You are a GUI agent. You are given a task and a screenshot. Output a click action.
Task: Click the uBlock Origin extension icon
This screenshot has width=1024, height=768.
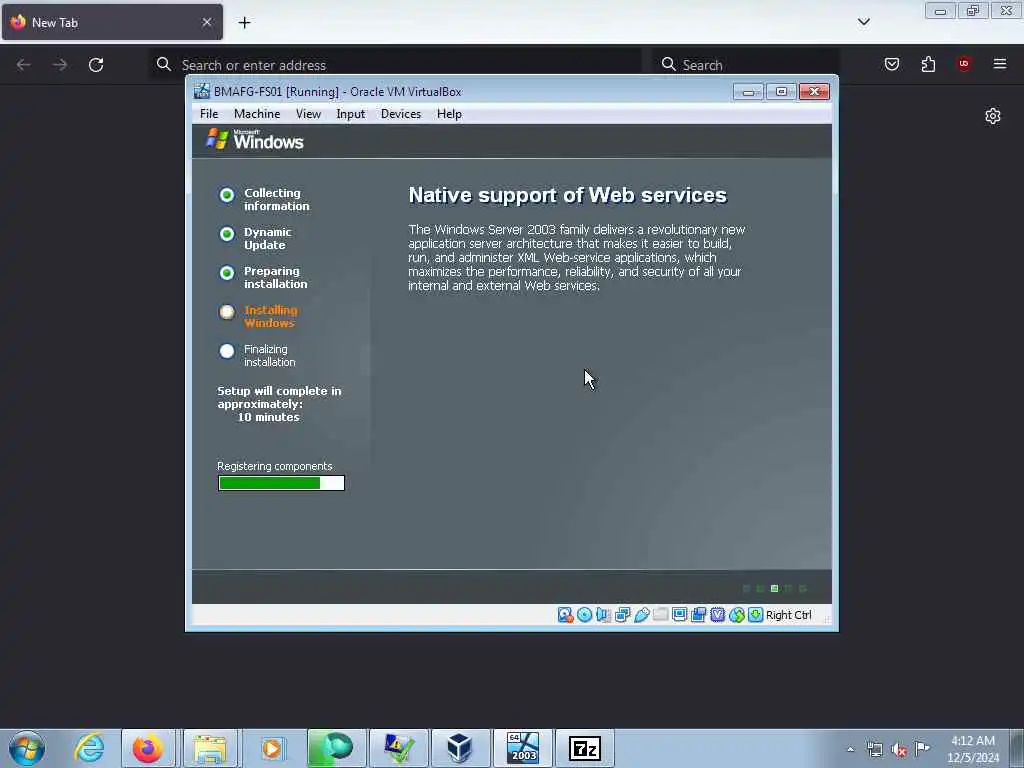point(964,64)
